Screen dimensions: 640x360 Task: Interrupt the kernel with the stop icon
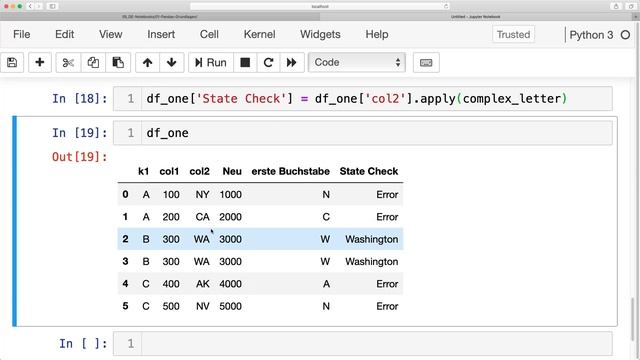[x=245, y=62]
